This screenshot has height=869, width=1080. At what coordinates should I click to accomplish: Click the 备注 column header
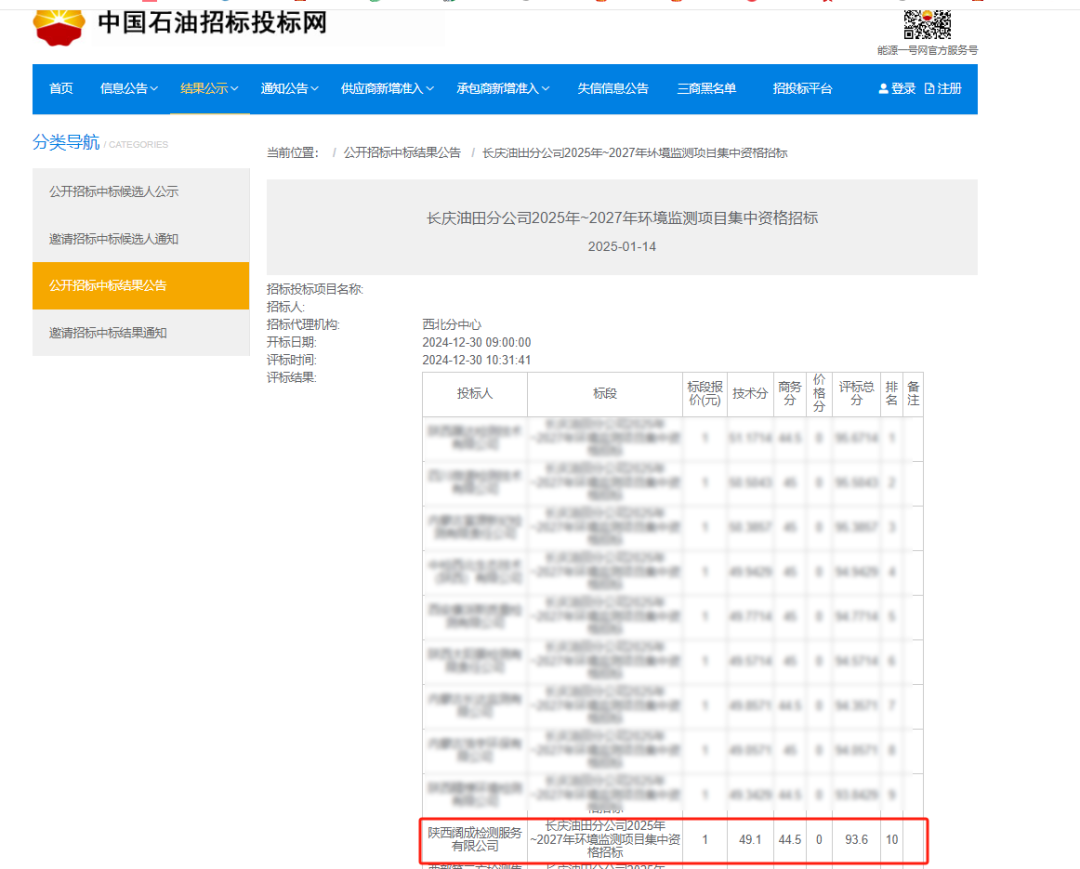[x=913, y=394]
